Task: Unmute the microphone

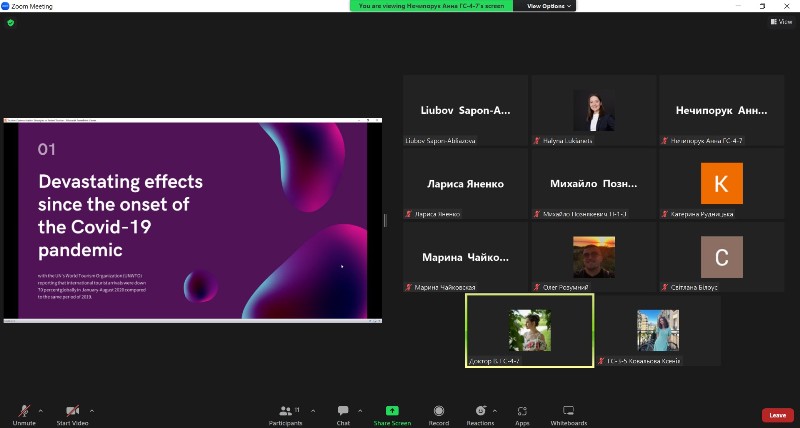Action: tap(22, 413)
